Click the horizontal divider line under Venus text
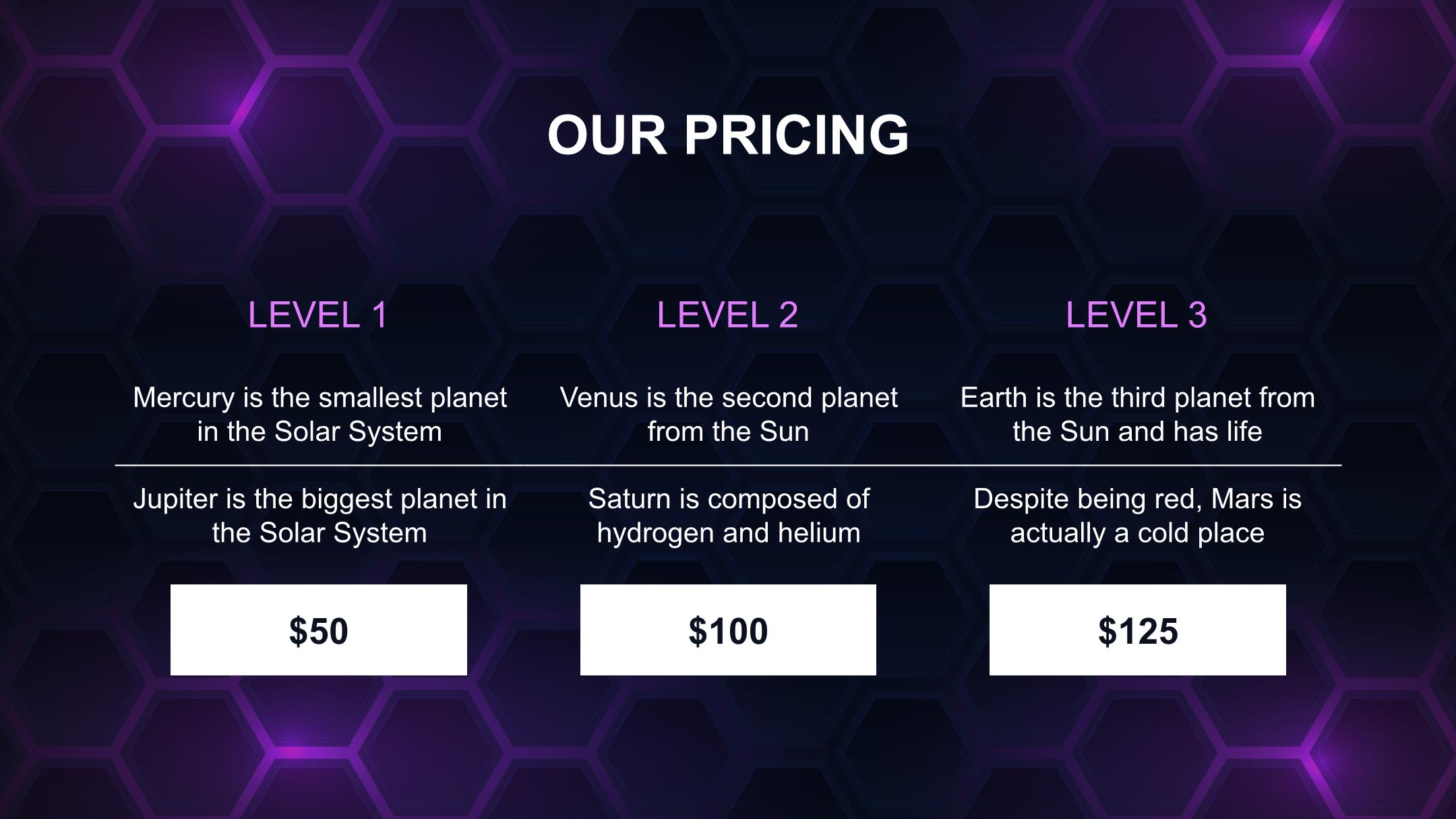Image resolution: width=1456 pixels, height=819 pixels. coord(728,465)
